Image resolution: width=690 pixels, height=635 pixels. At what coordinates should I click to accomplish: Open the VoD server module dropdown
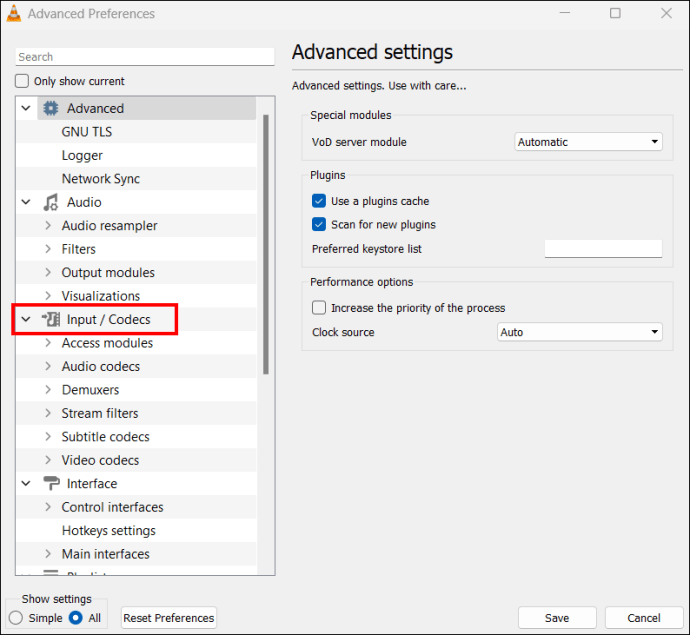click(x=588, y=142)
